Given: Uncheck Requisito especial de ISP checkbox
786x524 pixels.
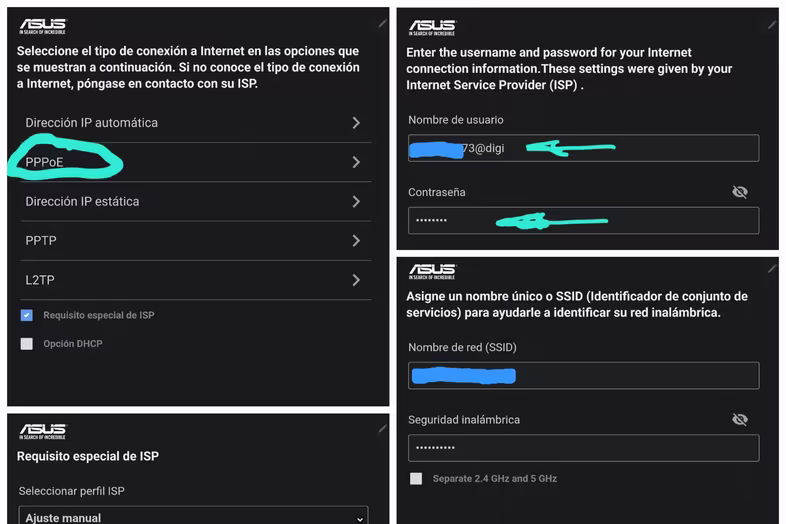Looking at the screenshot, I should tap(27, 315).
